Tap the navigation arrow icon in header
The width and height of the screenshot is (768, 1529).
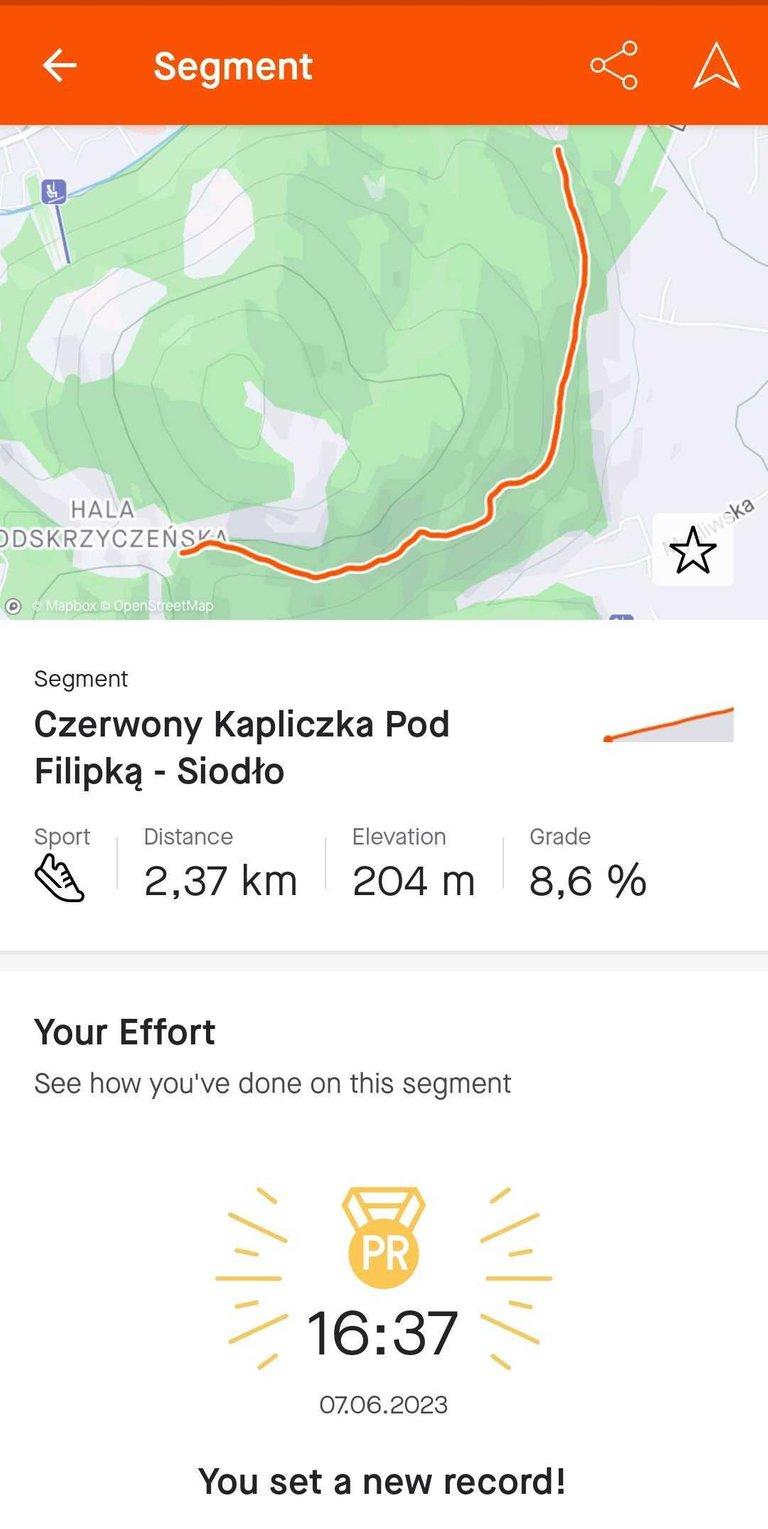click(716, 66)
